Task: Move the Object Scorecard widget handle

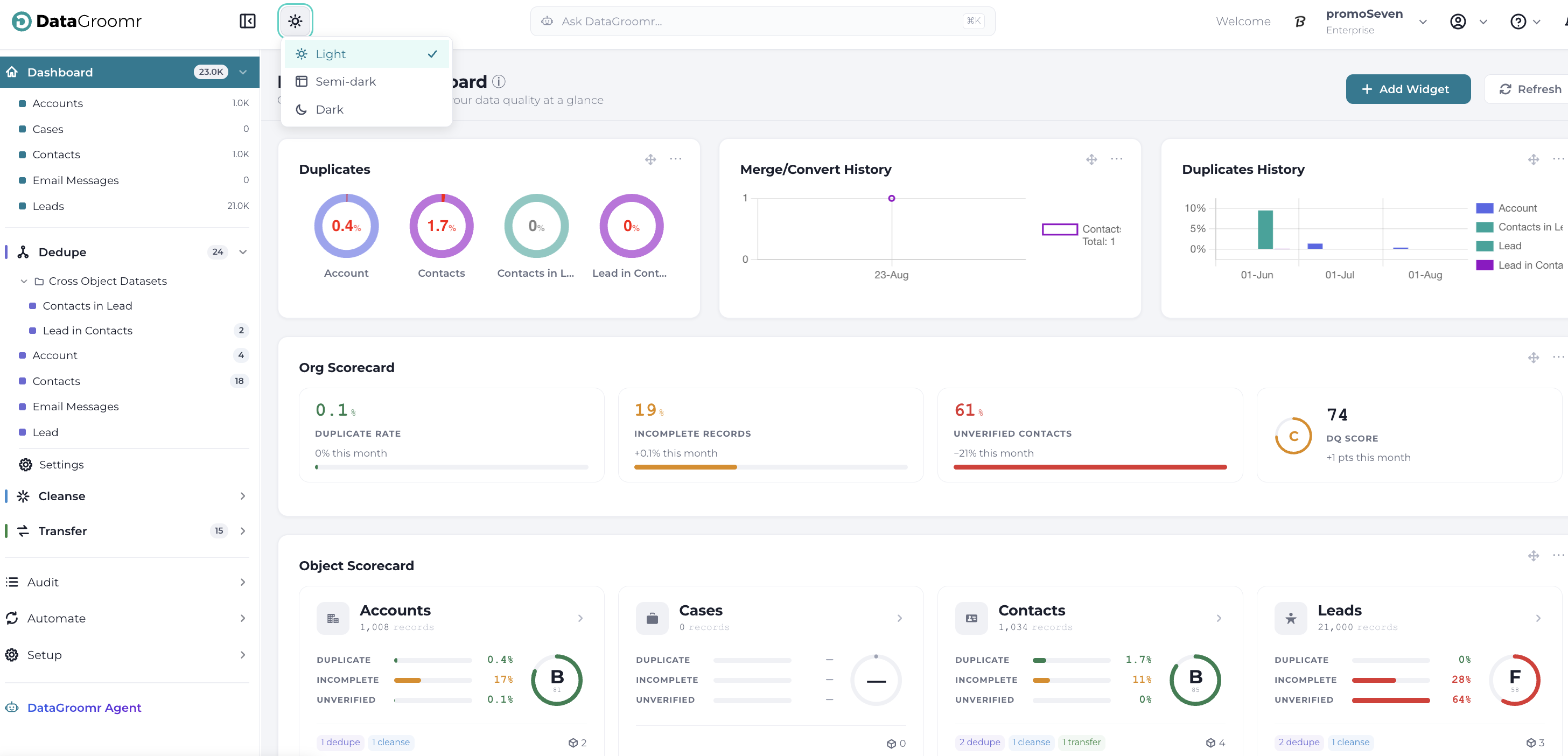Action: pyautogui.click(x=1534, y=556)
